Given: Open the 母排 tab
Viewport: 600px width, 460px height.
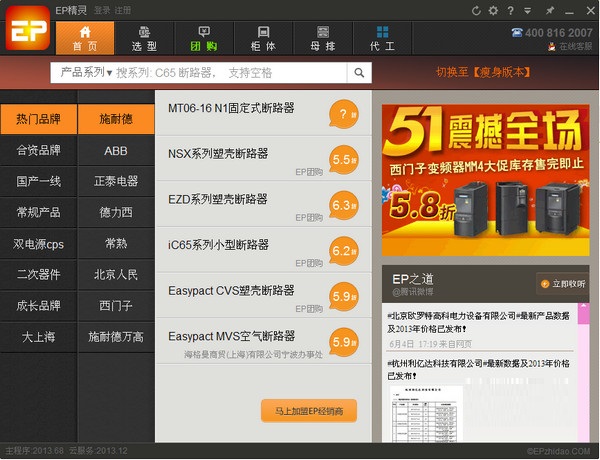Looking at the screenshot, I should (323, 38).
